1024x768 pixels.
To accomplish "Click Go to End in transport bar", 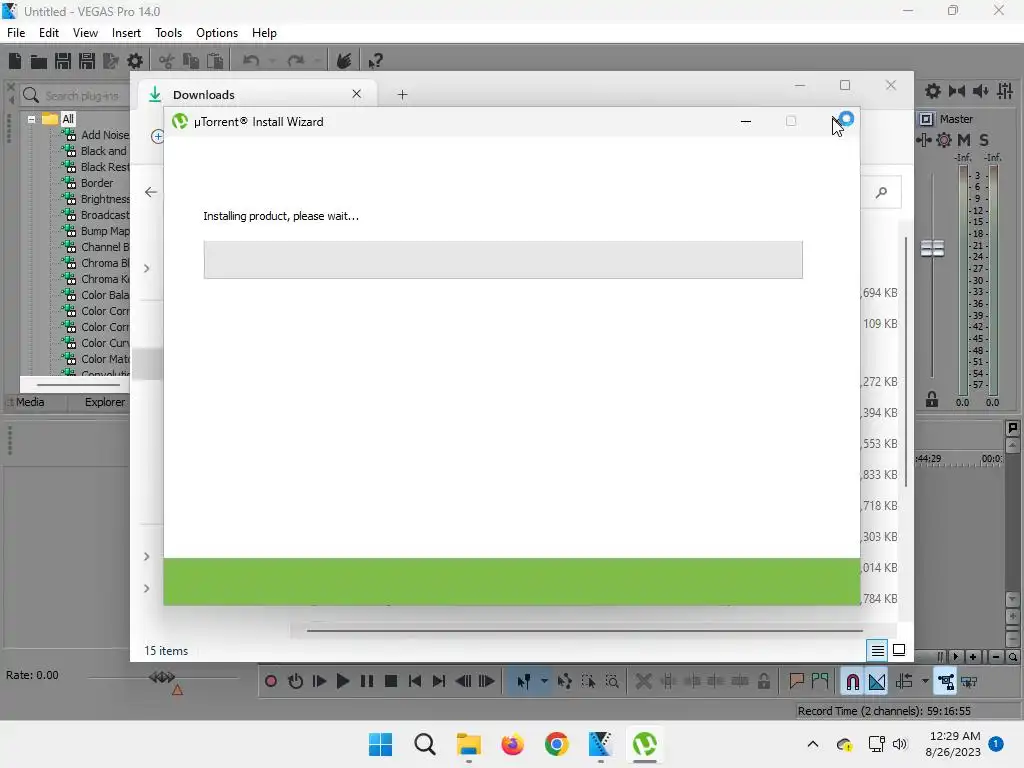I will coord(439,682).
